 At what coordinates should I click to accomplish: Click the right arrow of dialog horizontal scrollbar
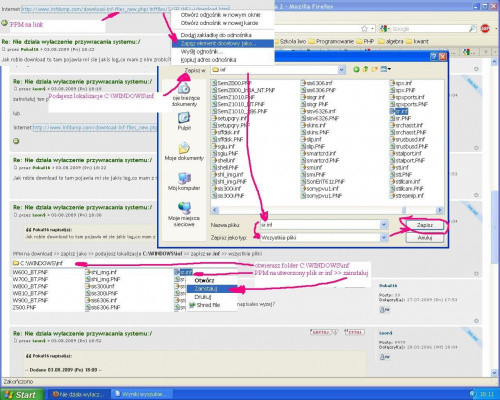tap(440, 210)
